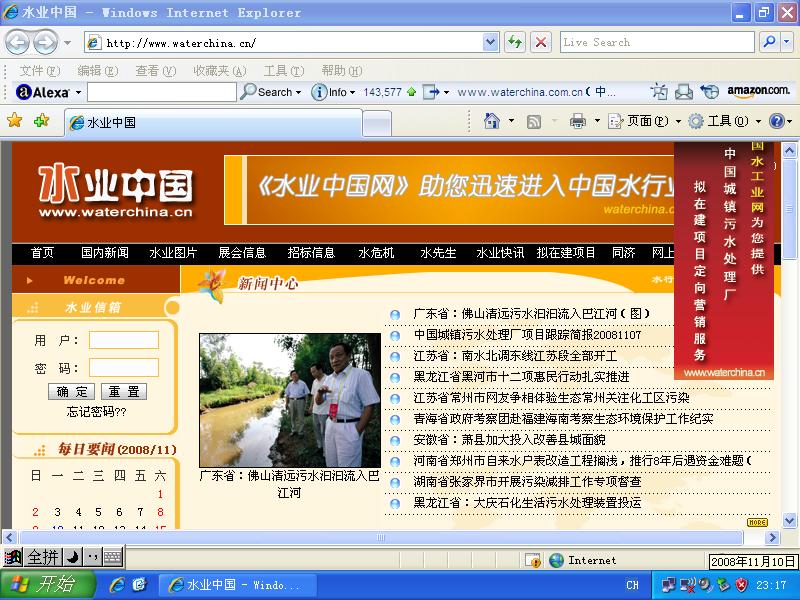This screenshot has height=600, width=800.
Task: Open the 展会信息 navigation link
Action: click(242, 253)
